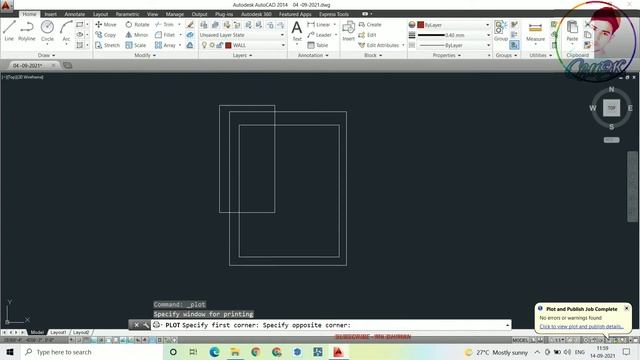Select the Text annotation tool
The height and width of the screenshot is (360, 640).
[297, 31]
